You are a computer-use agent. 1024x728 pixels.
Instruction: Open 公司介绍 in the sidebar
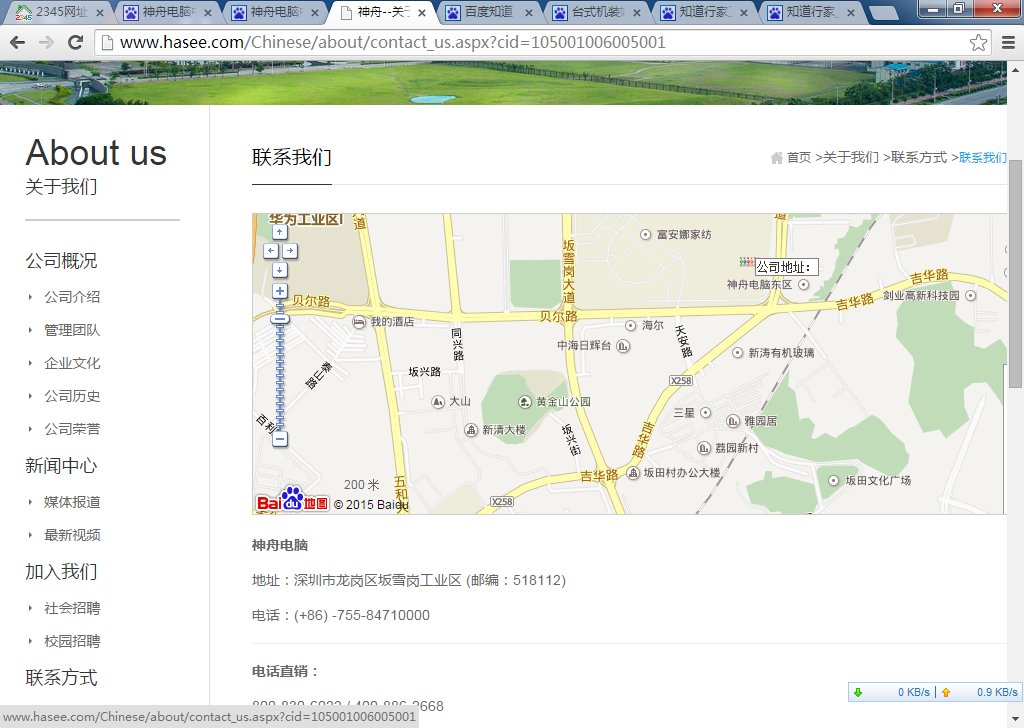pyautogui.click(x=72, y=297)
